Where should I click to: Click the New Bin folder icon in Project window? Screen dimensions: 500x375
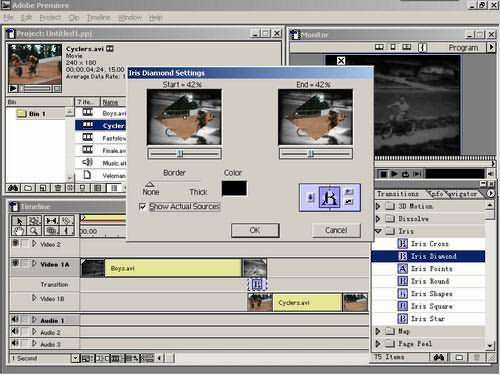28,188
